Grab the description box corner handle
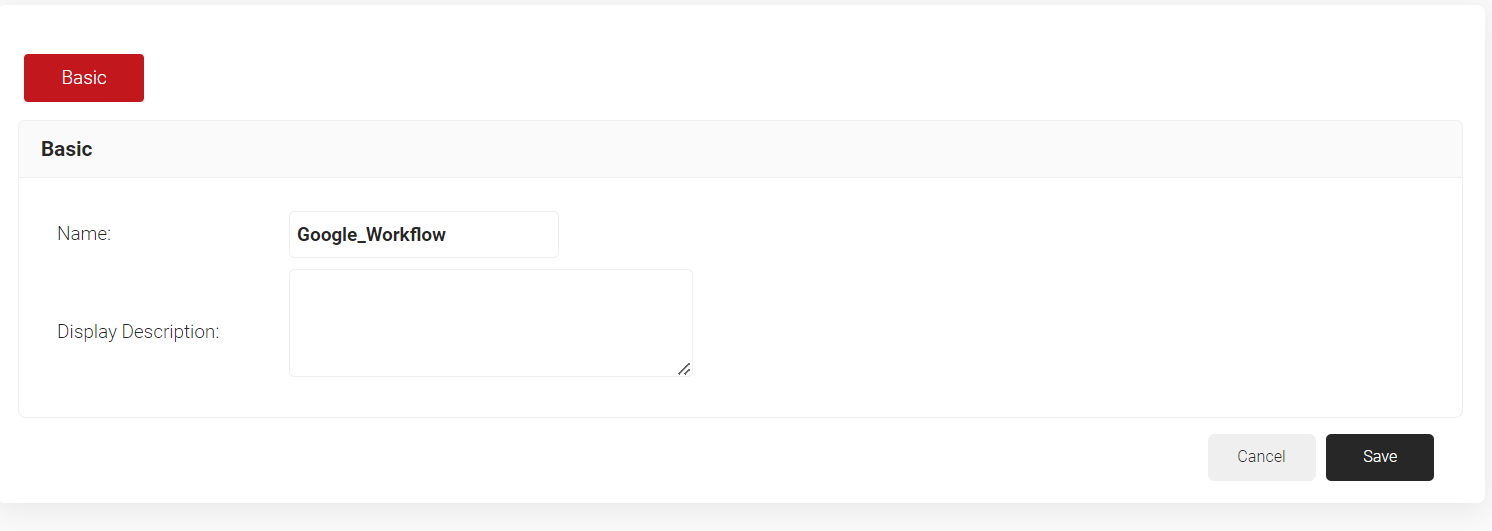The width and height of the screenshot is (1492, 531). click(684, 369)
